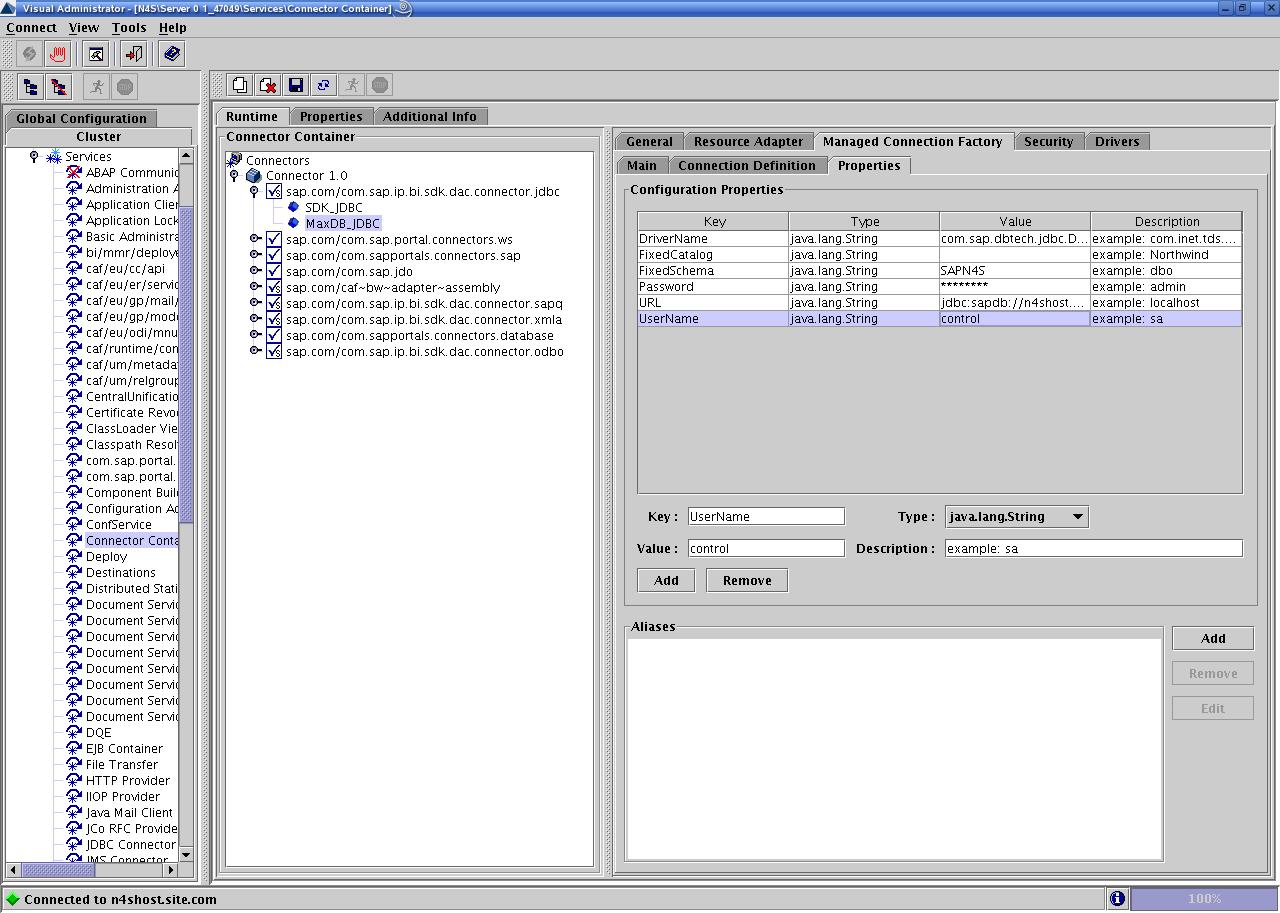Click the Add button beside Aliases
The height and width of the screenshot is (913, 1280).
pos(1212,638)
